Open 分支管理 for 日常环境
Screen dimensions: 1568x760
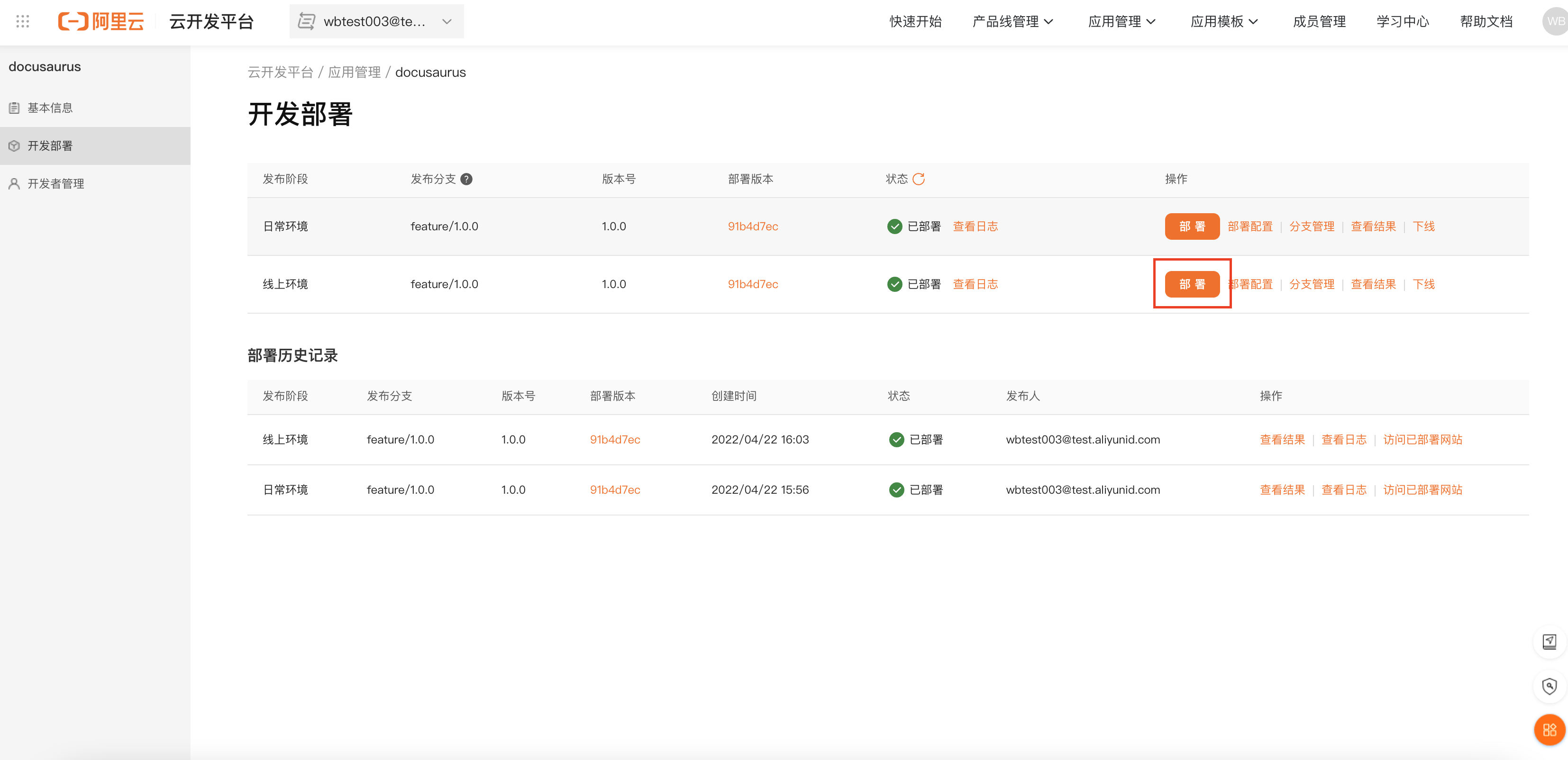[x=1311, y=226]
